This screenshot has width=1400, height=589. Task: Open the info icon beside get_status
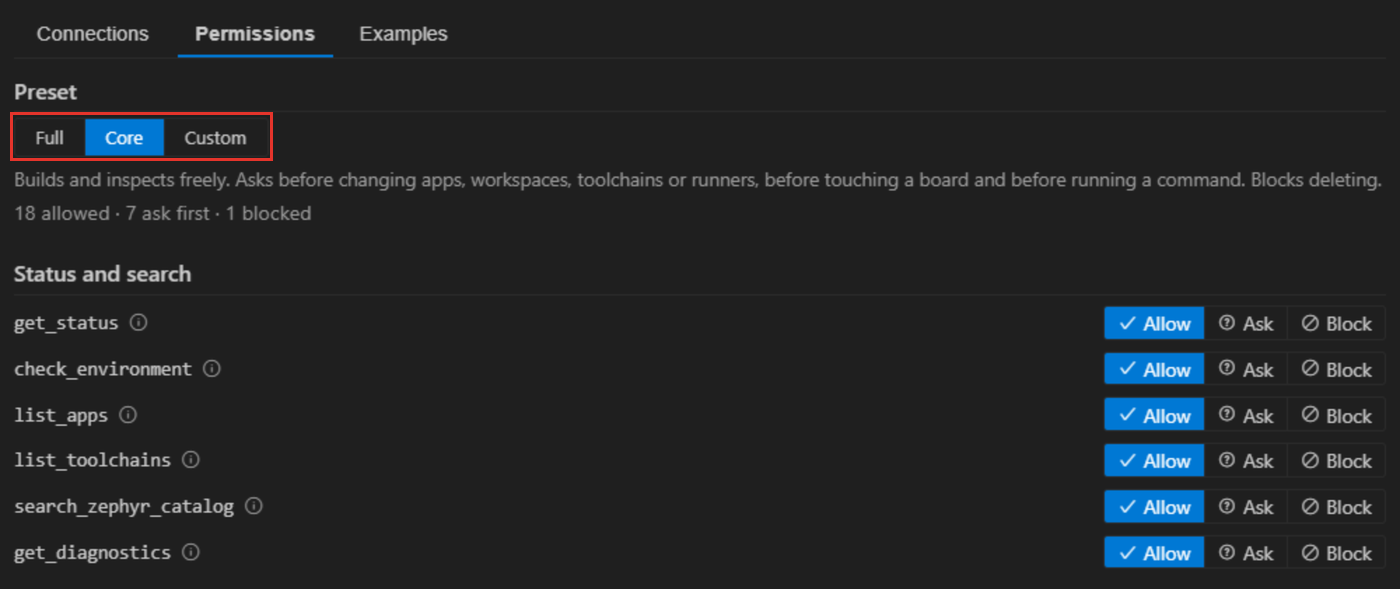pos(139,323)
